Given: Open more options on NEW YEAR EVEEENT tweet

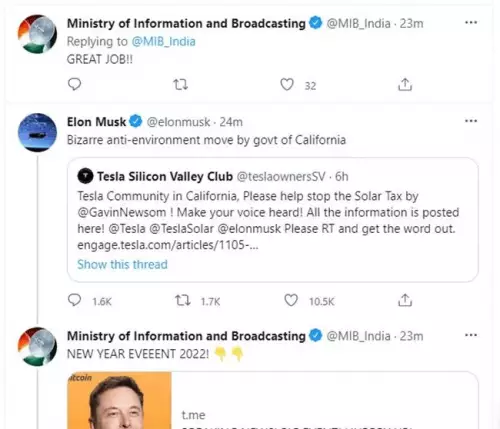Looking at the screenshot, I should click(471, 335).
